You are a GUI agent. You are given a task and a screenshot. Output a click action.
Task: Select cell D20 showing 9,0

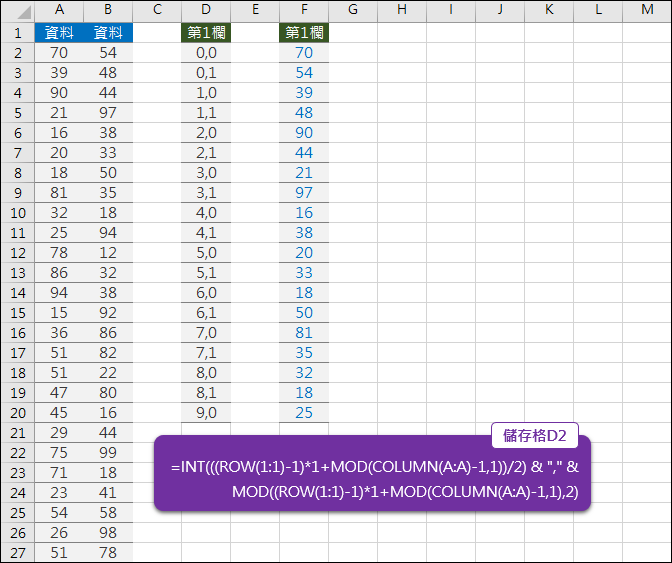point(206,413)
